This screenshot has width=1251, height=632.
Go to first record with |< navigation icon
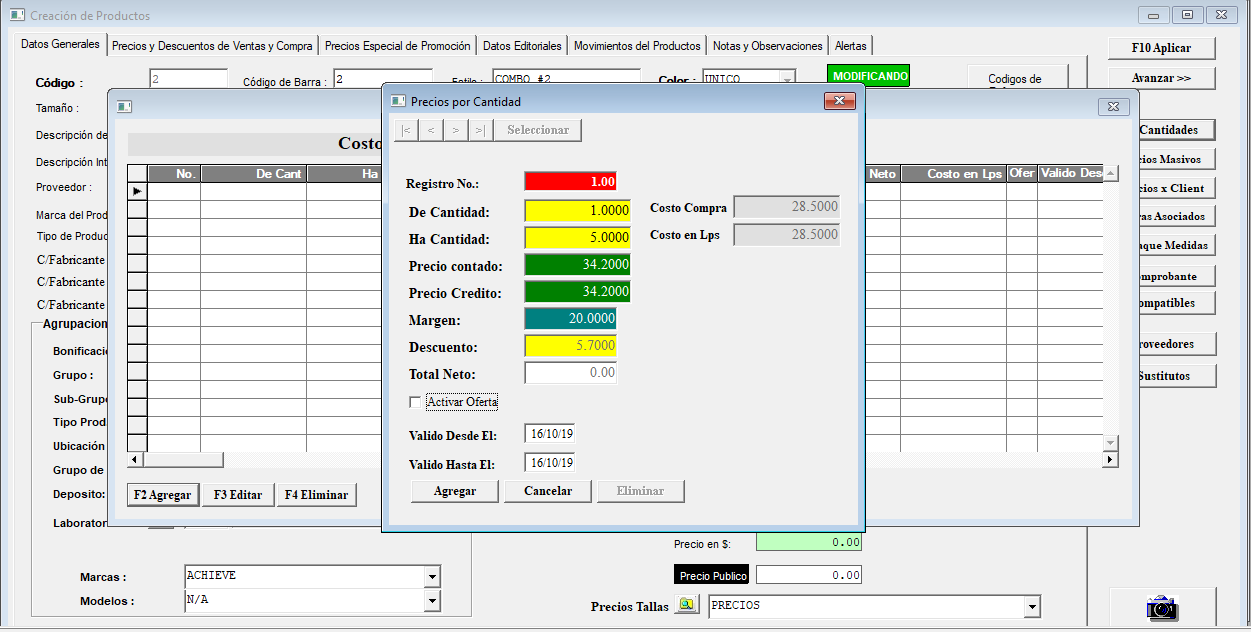406,130
